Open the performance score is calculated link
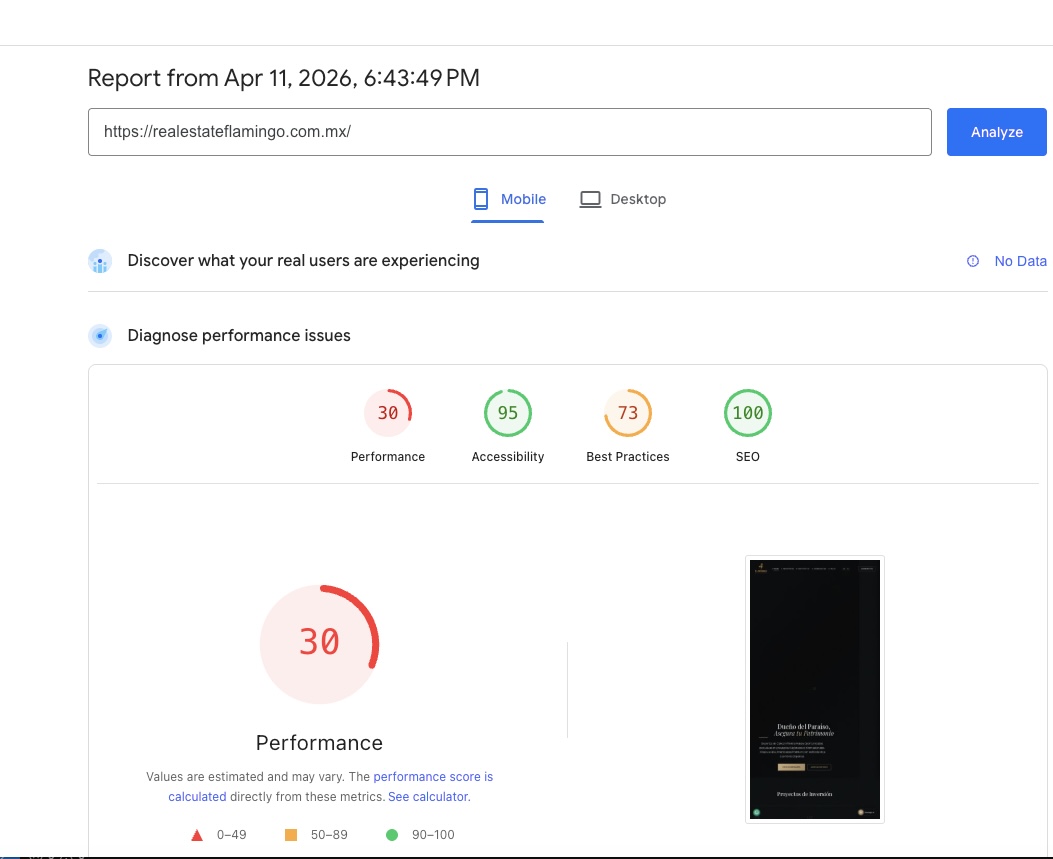This screenshot has width=1053, height=859. coord(433,776)
